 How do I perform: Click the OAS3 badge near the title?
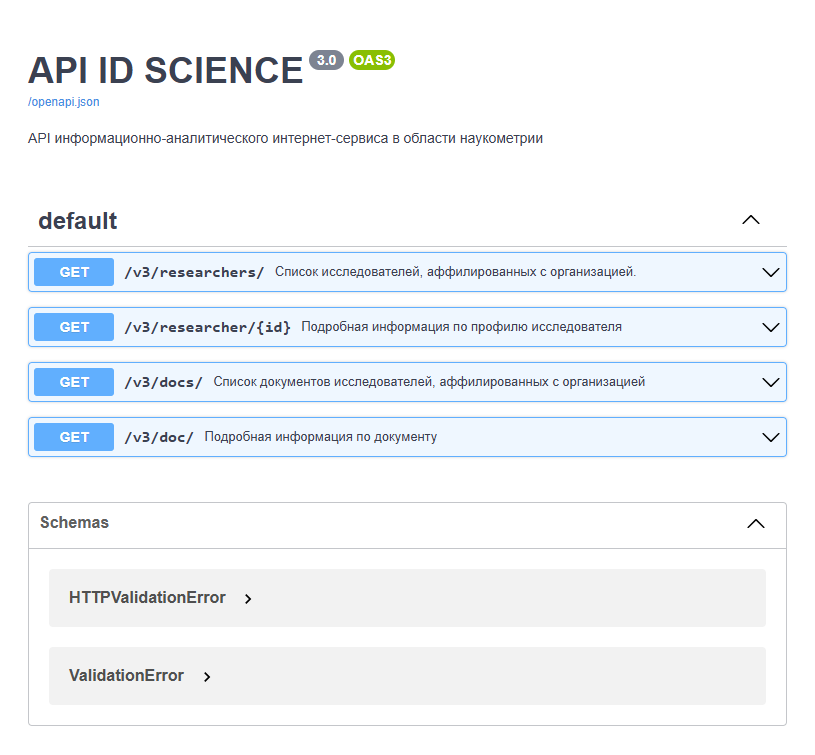[371, 60]
